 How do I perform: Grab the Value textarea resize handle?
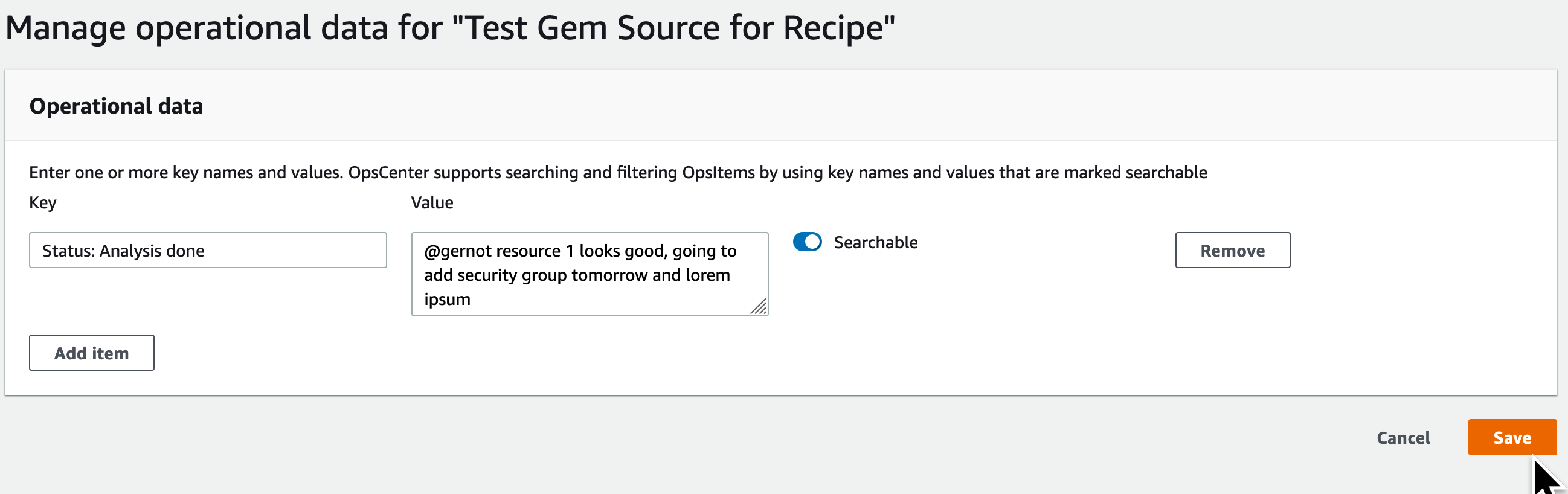759,307
